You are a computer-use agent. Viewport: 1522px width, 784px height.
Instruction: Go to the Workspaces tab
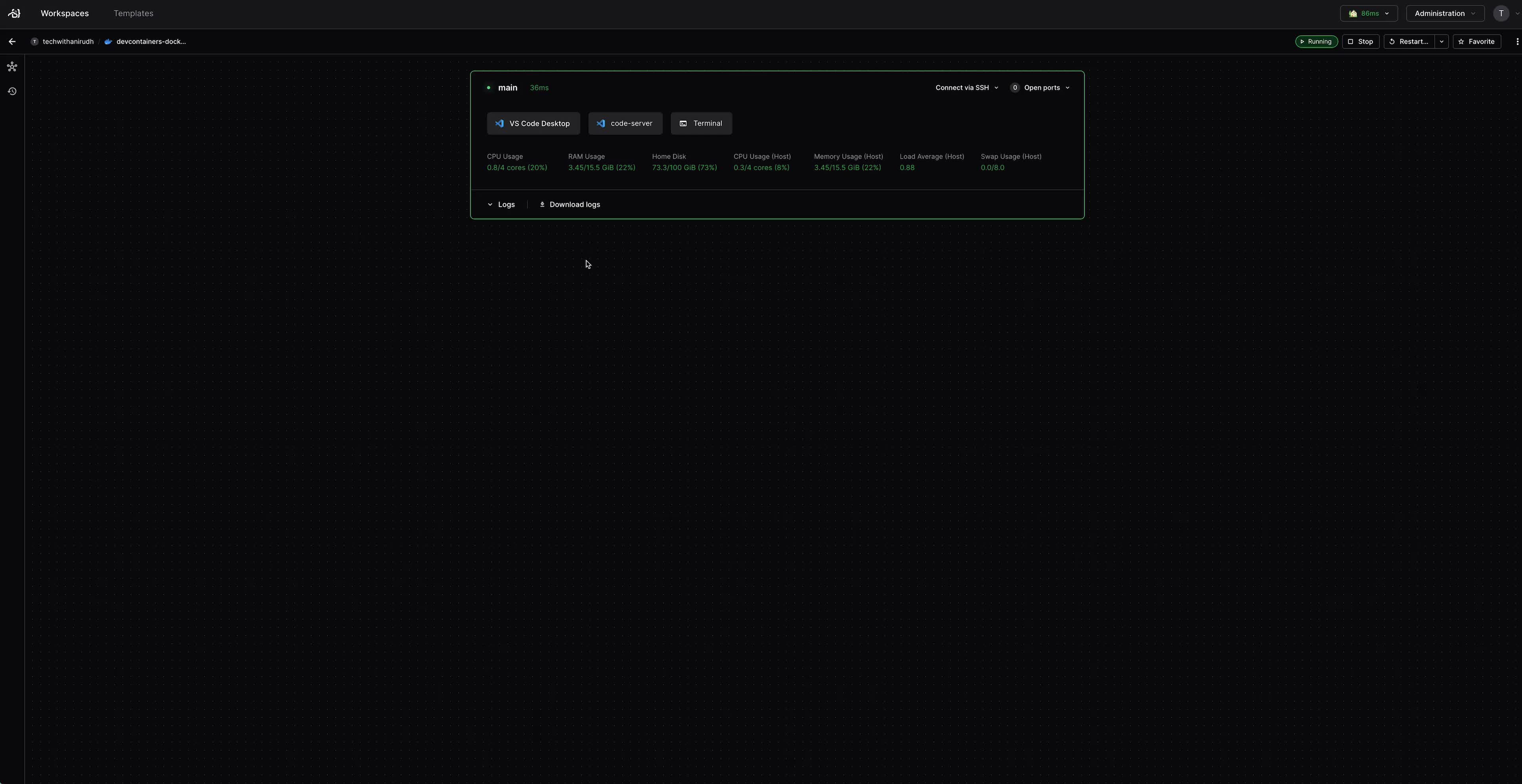pyautogui.click(x=64, y=13)
